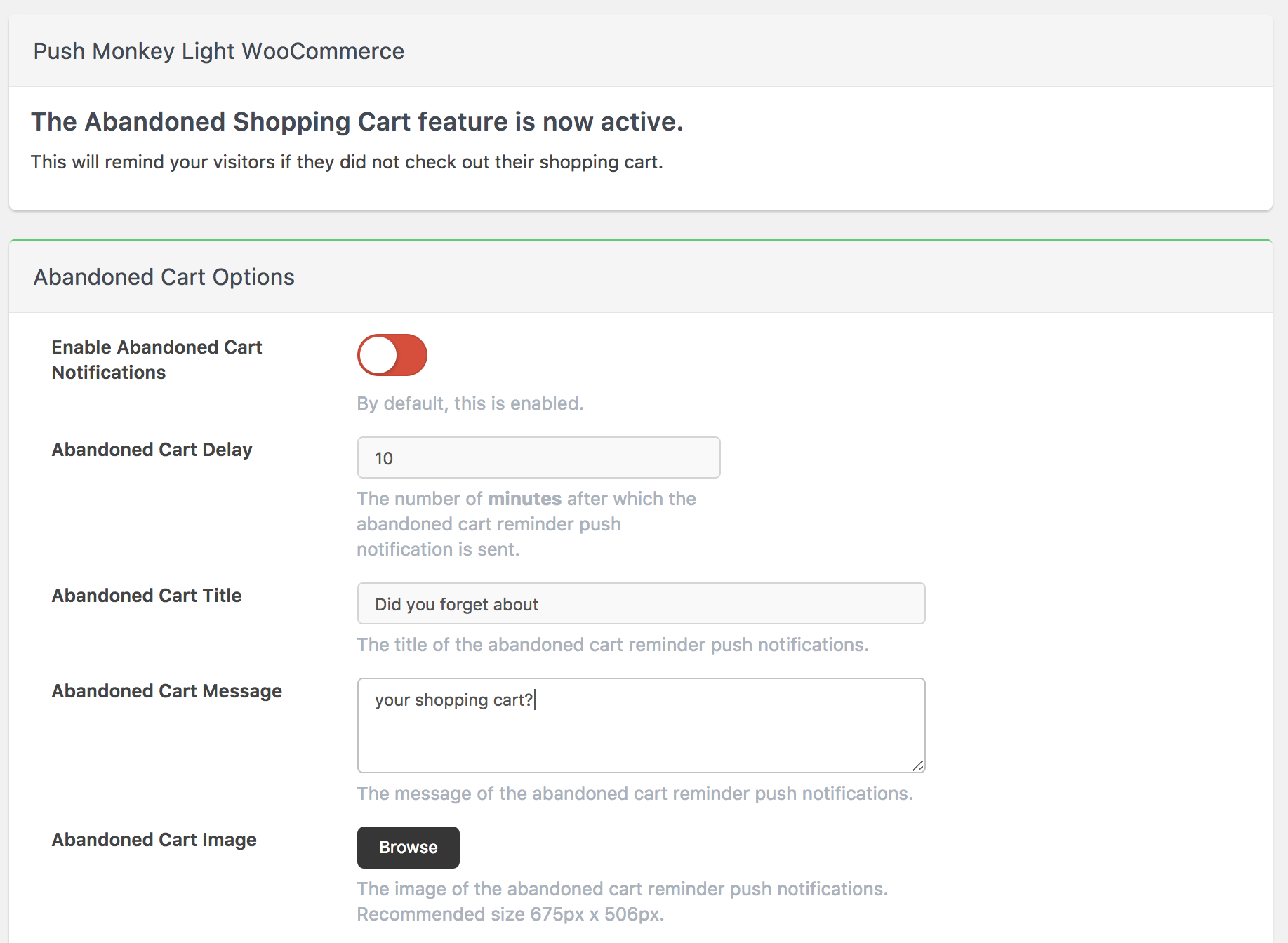
Task: Click inside the Abandoned Cart Message textarea
Action: [x=641, y=725]
